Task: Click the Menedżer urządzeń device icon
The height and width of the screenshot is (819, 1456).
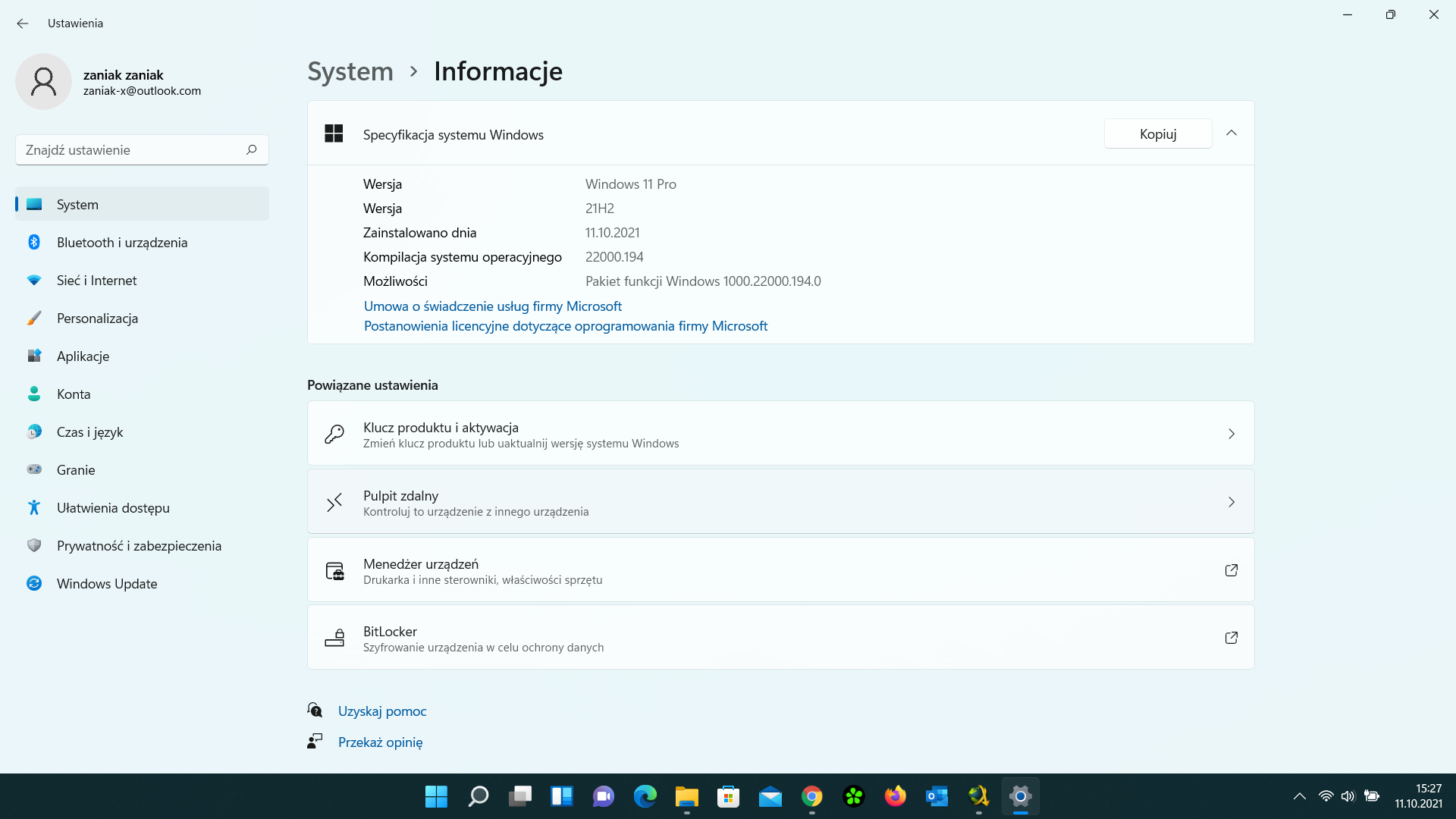Action: pos(334,570)
